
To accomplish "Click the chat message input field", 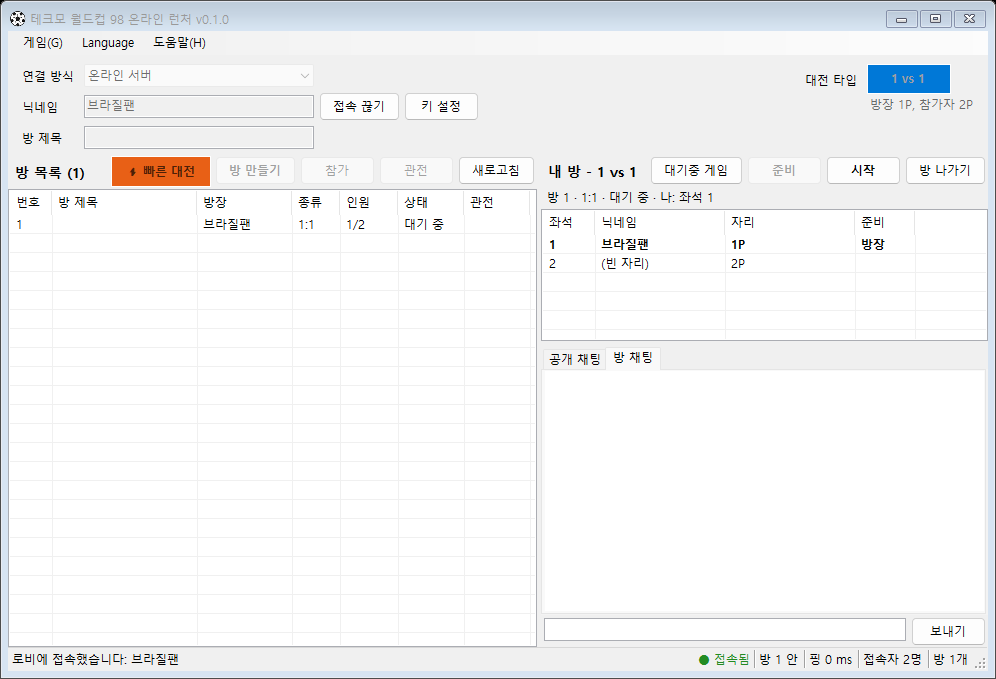I will tap(725, 630).
